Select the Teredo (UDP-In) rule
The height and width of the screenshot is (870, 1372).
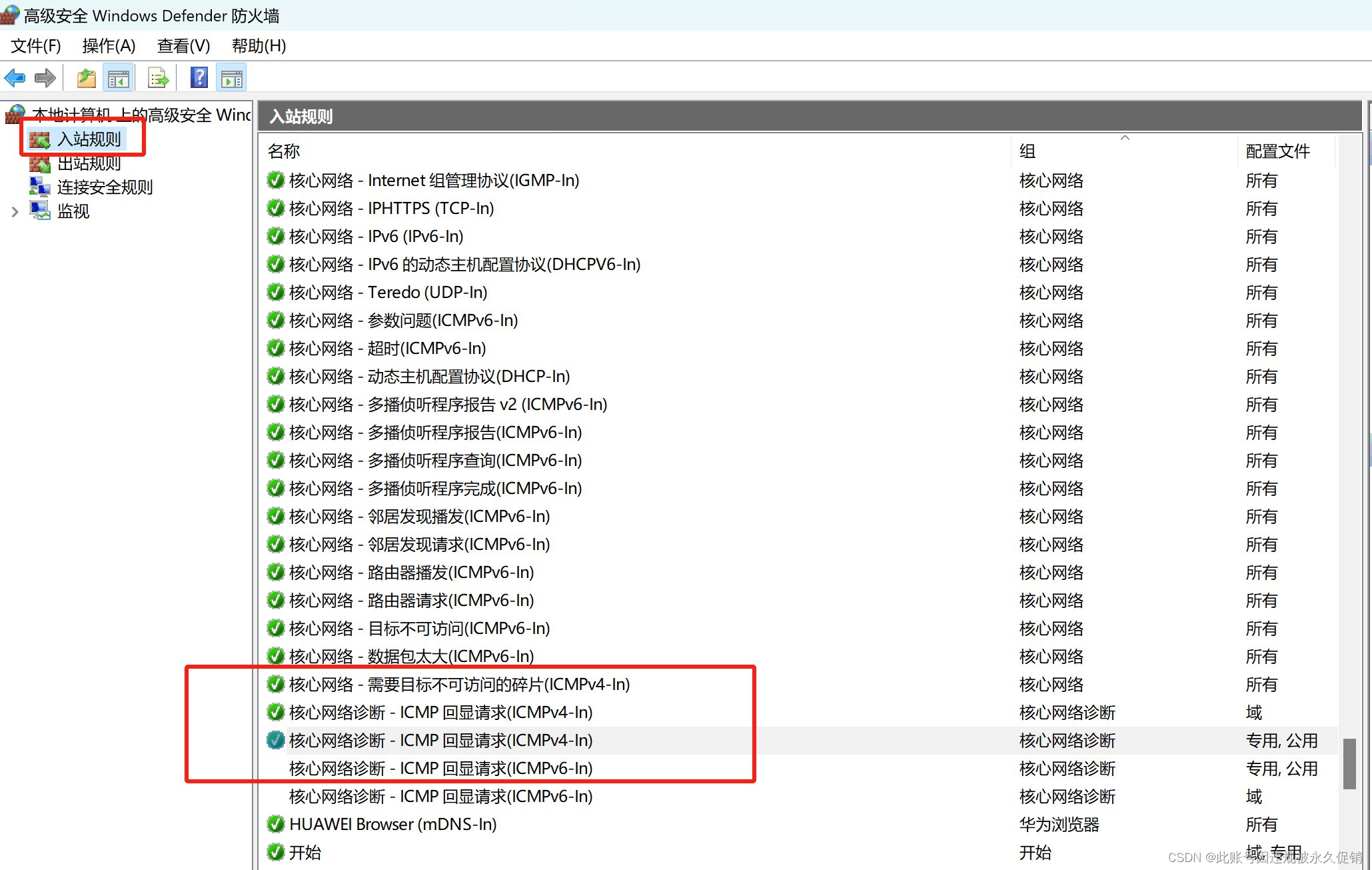[x=427, y=293]
